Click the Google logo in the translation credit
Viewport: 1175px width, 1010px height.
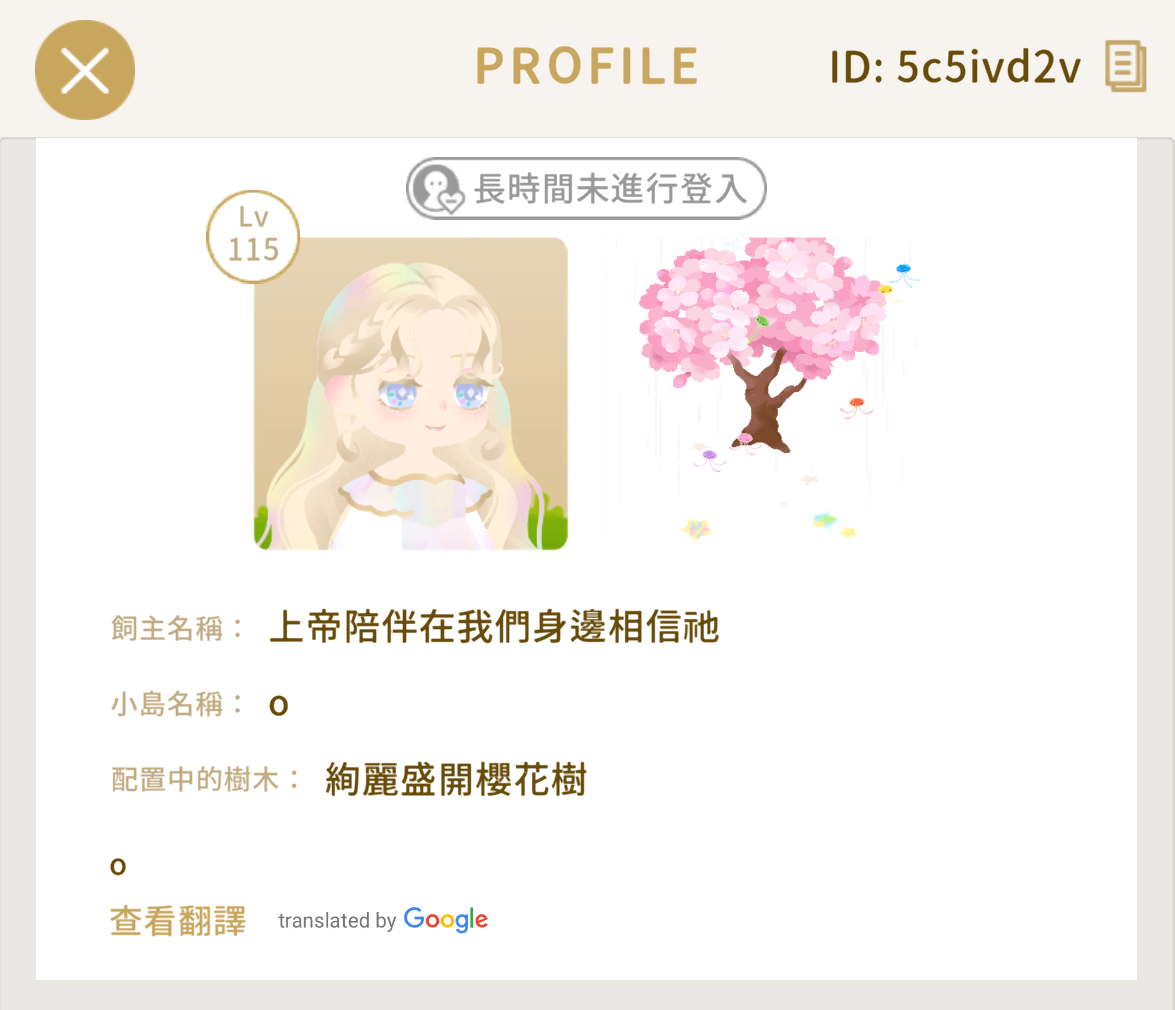pyautogui.click(x=446, y=919)
